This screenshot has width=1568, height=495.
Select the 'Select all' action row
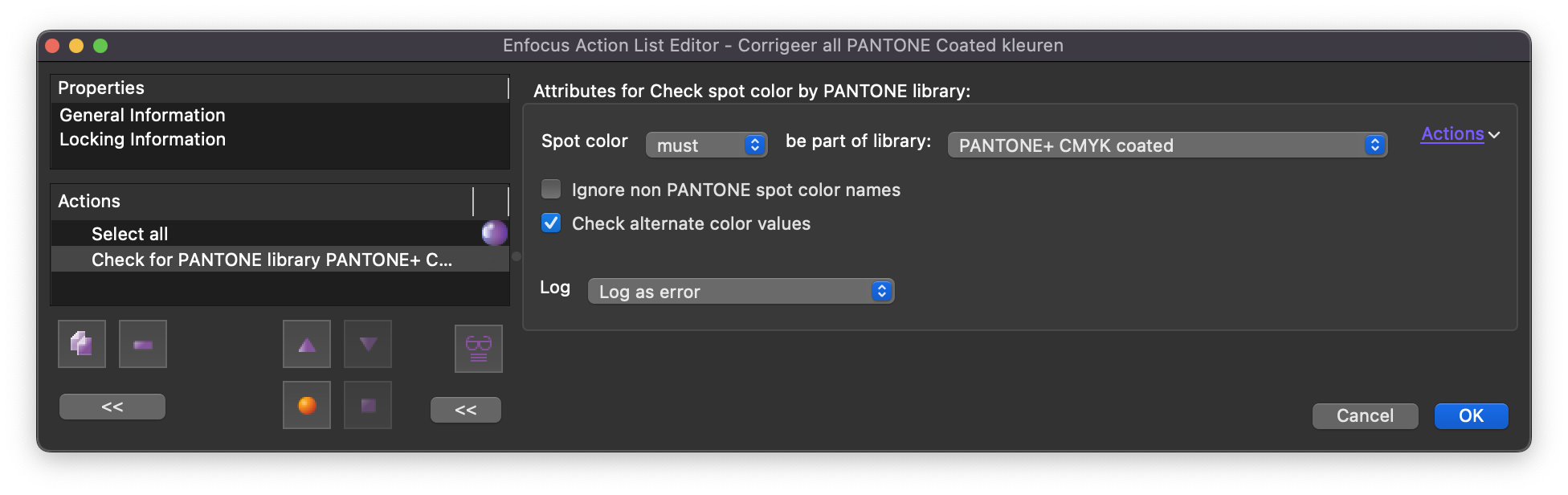point(280,234)
